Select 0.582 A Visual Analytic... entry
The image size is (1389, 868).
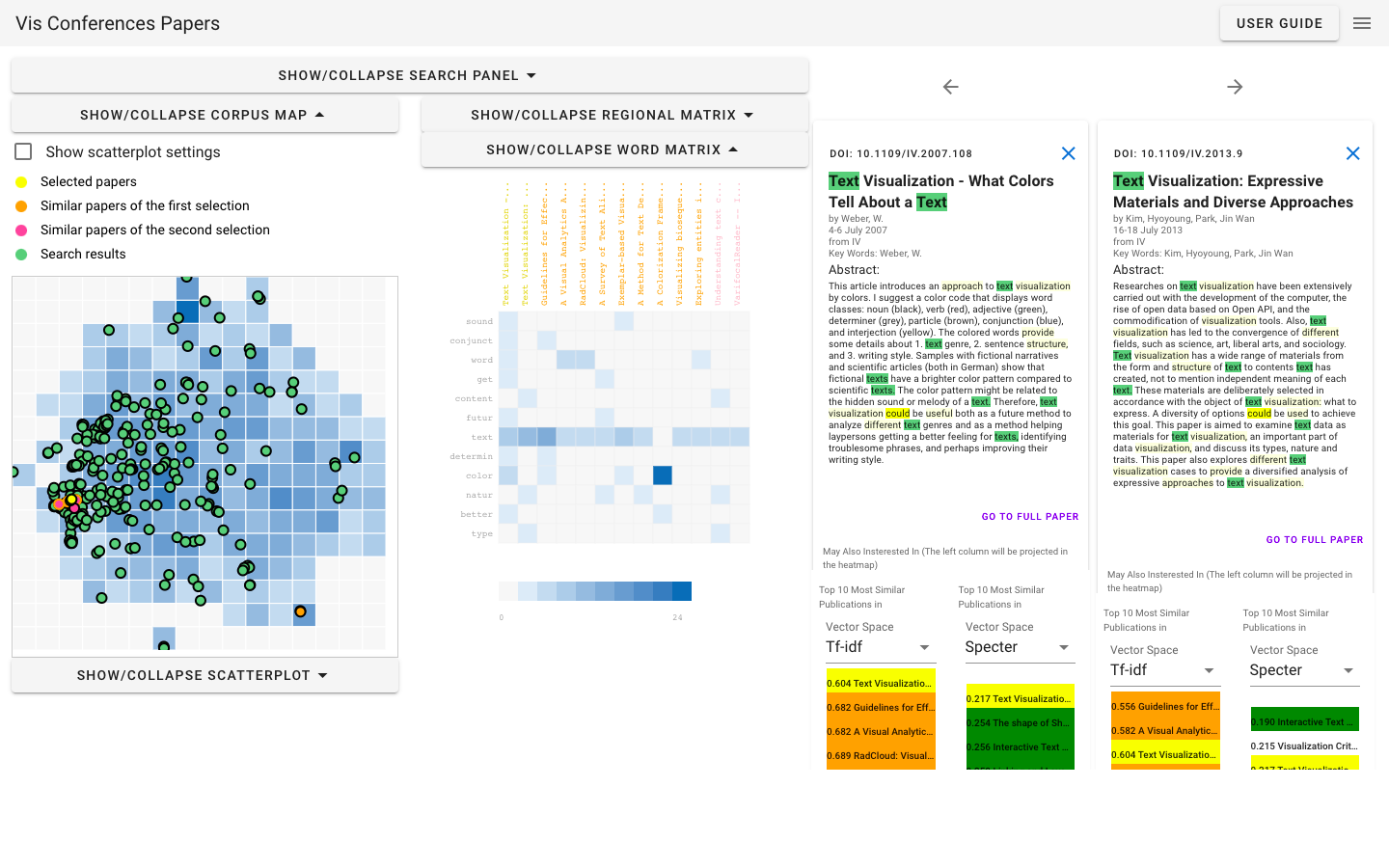(1165, 730)
